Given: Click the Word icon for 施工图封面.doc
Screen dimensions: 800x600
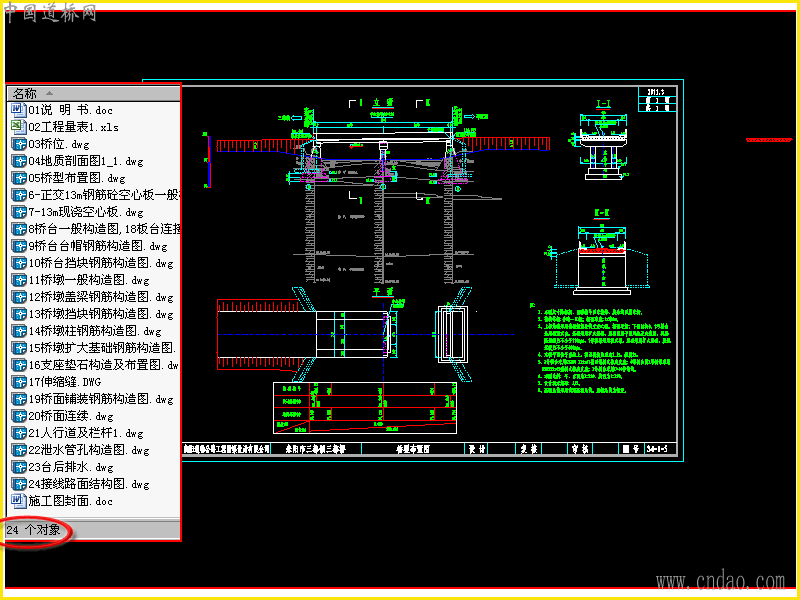Looking at the screenshot, I should 19,501.
